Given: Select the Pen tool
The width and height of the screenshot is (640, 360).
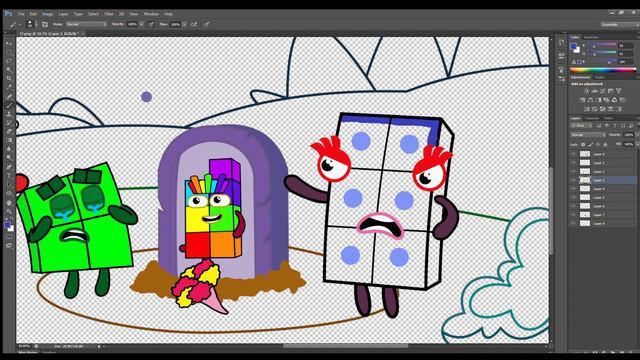Looking at the screenshot, I should click(x=9, y=167).
